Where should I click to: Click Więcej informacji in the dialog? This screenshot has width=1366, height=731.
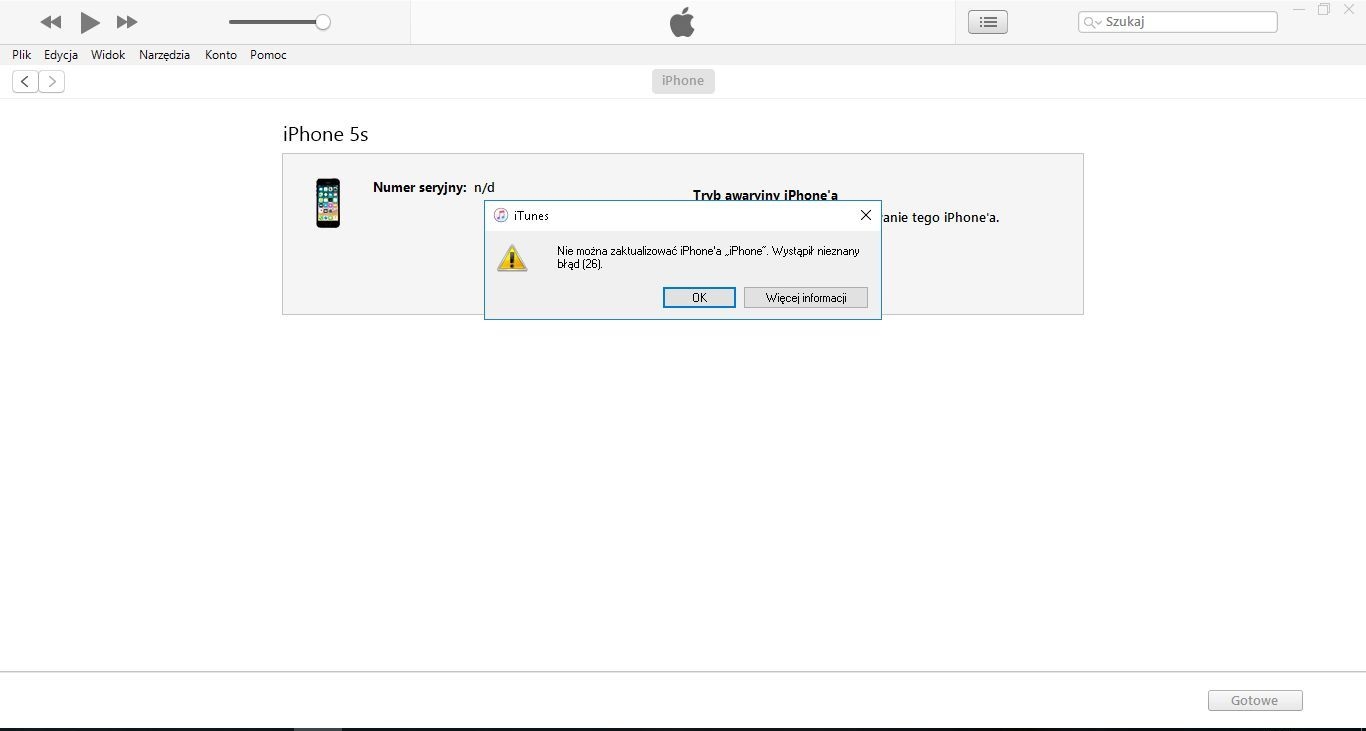point(806,297)
